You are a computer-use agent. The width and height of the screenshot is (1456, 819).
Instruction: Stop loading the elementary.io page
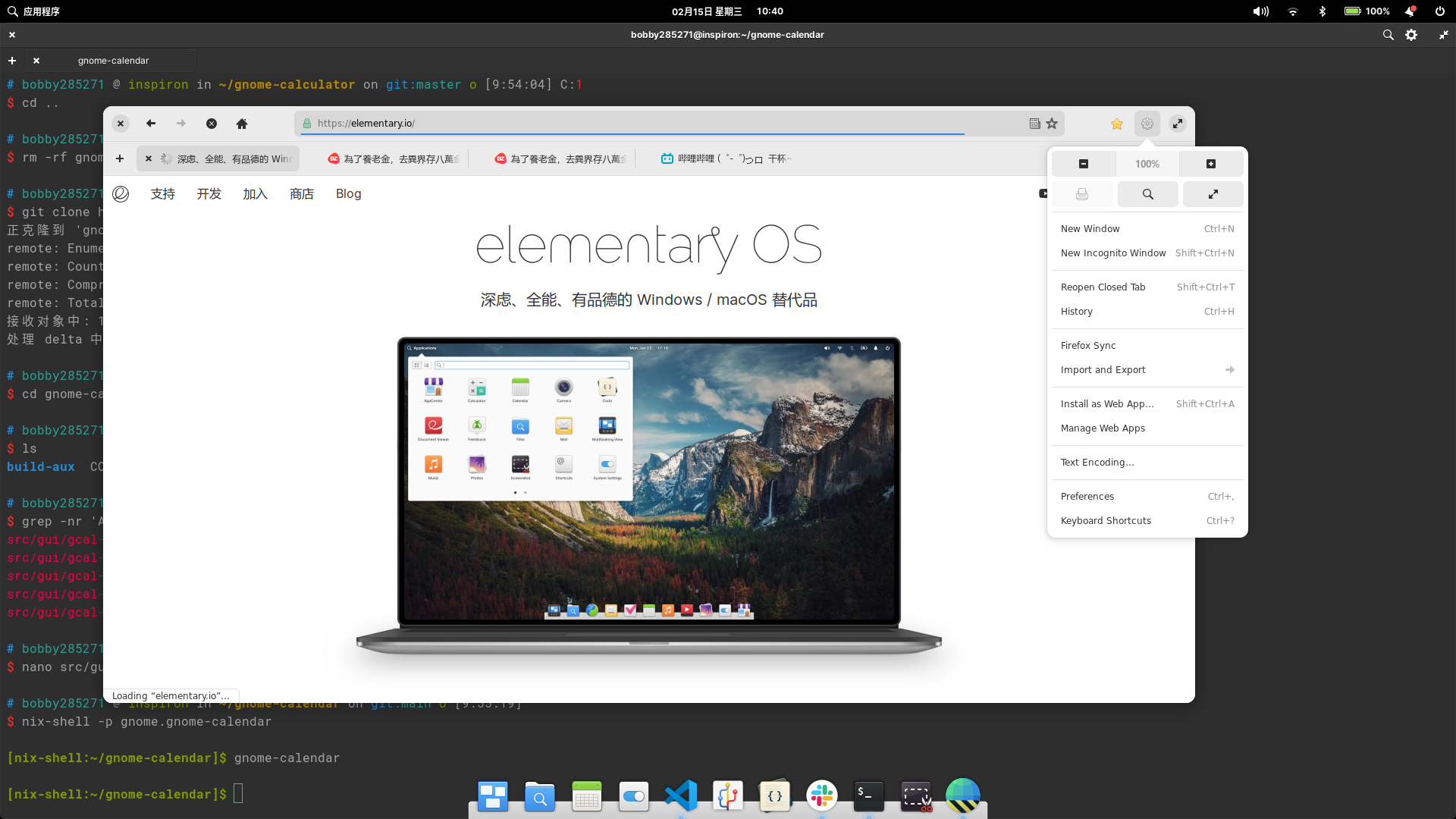pyautogui.click(x=212, y=123)
